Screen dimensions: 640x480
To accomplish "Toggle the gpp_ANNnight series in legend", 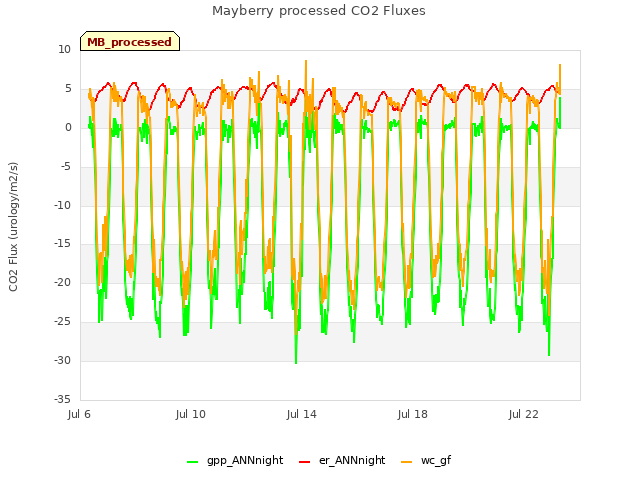I will (235, 460).
